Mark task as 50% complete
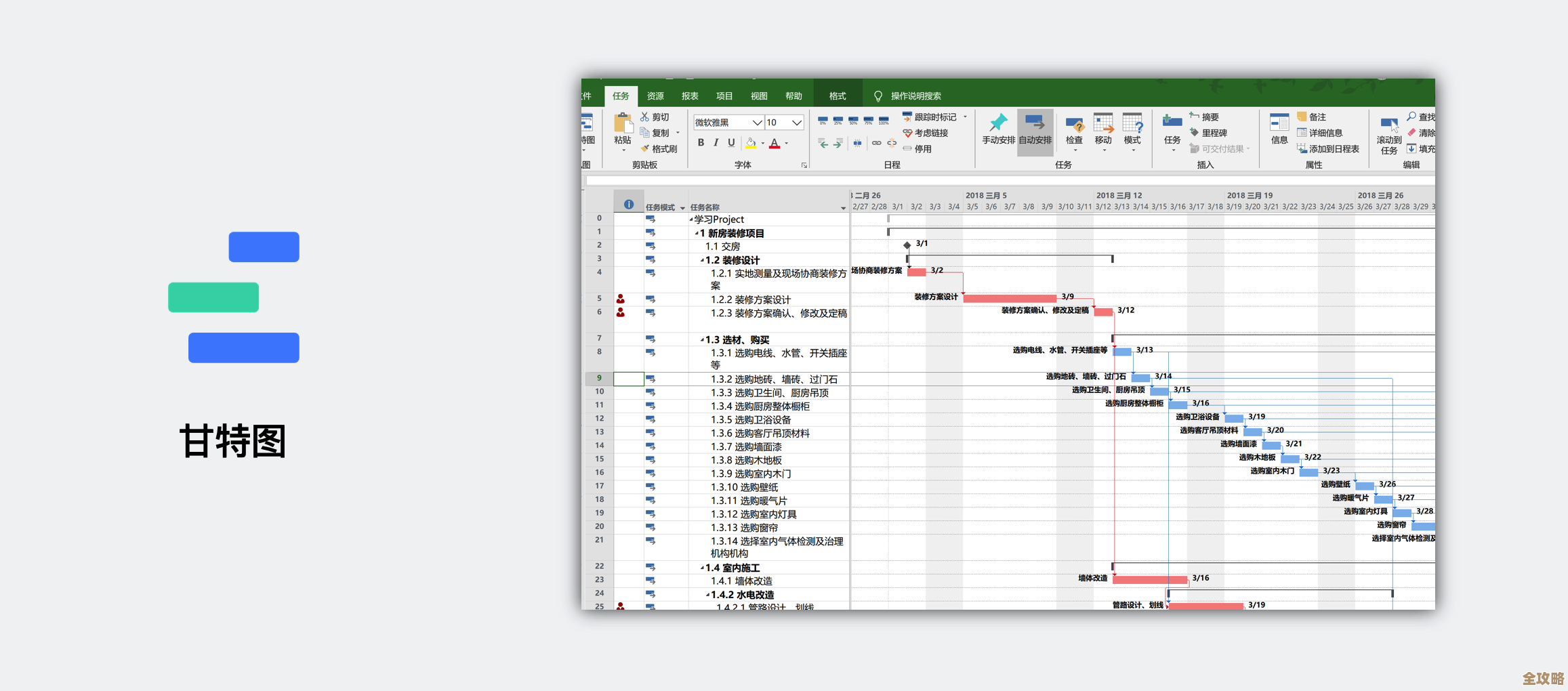Viewport: 1568px width, 691px height. tap(853, 121)
